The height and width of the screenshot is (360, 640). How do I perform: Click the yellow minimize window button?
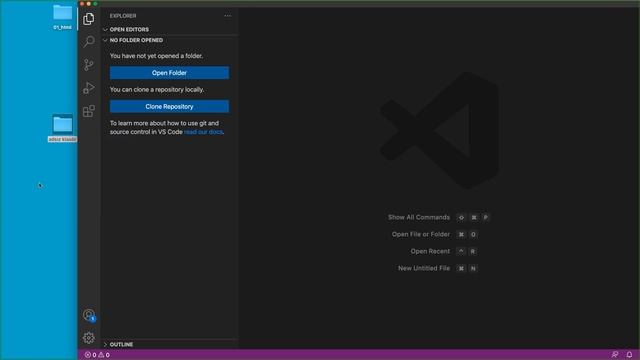point(89,4)
